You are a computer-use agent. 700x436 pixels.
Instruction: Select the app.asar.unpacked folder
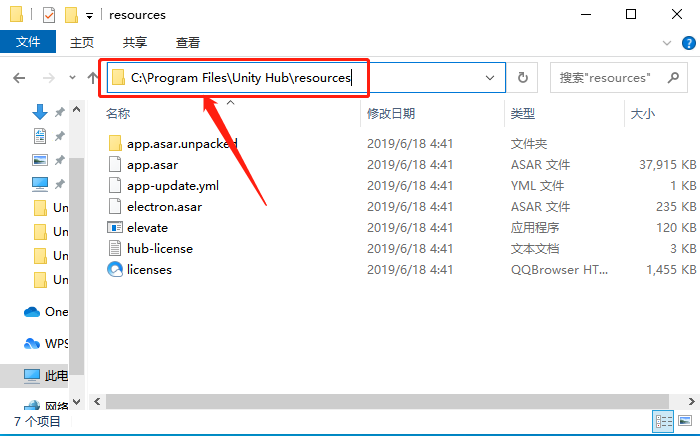click(182, 144)
